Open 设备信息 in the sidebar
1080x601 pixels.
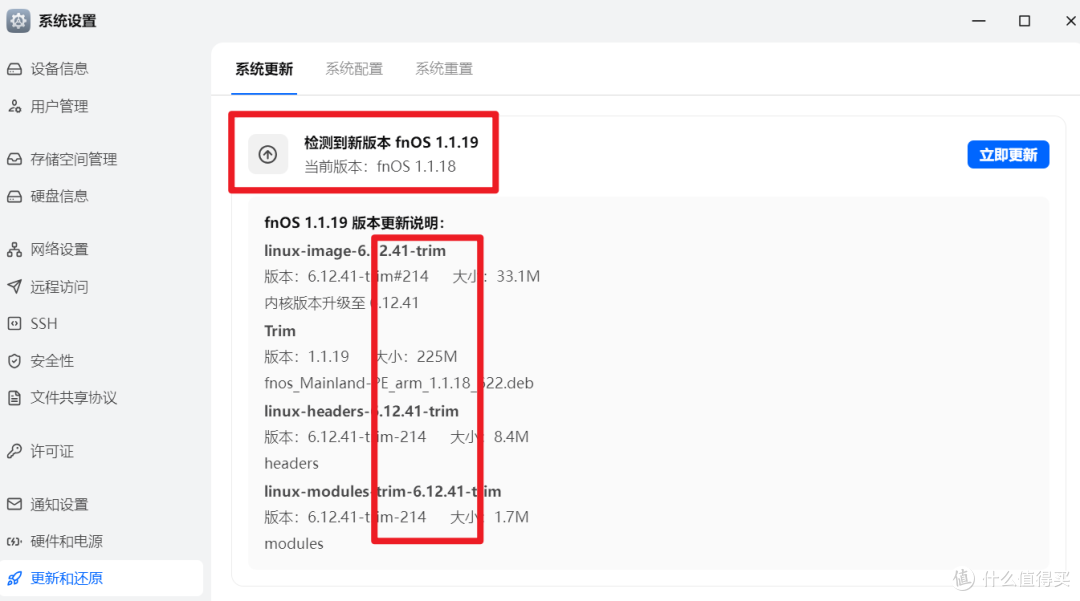pos(59,69)
